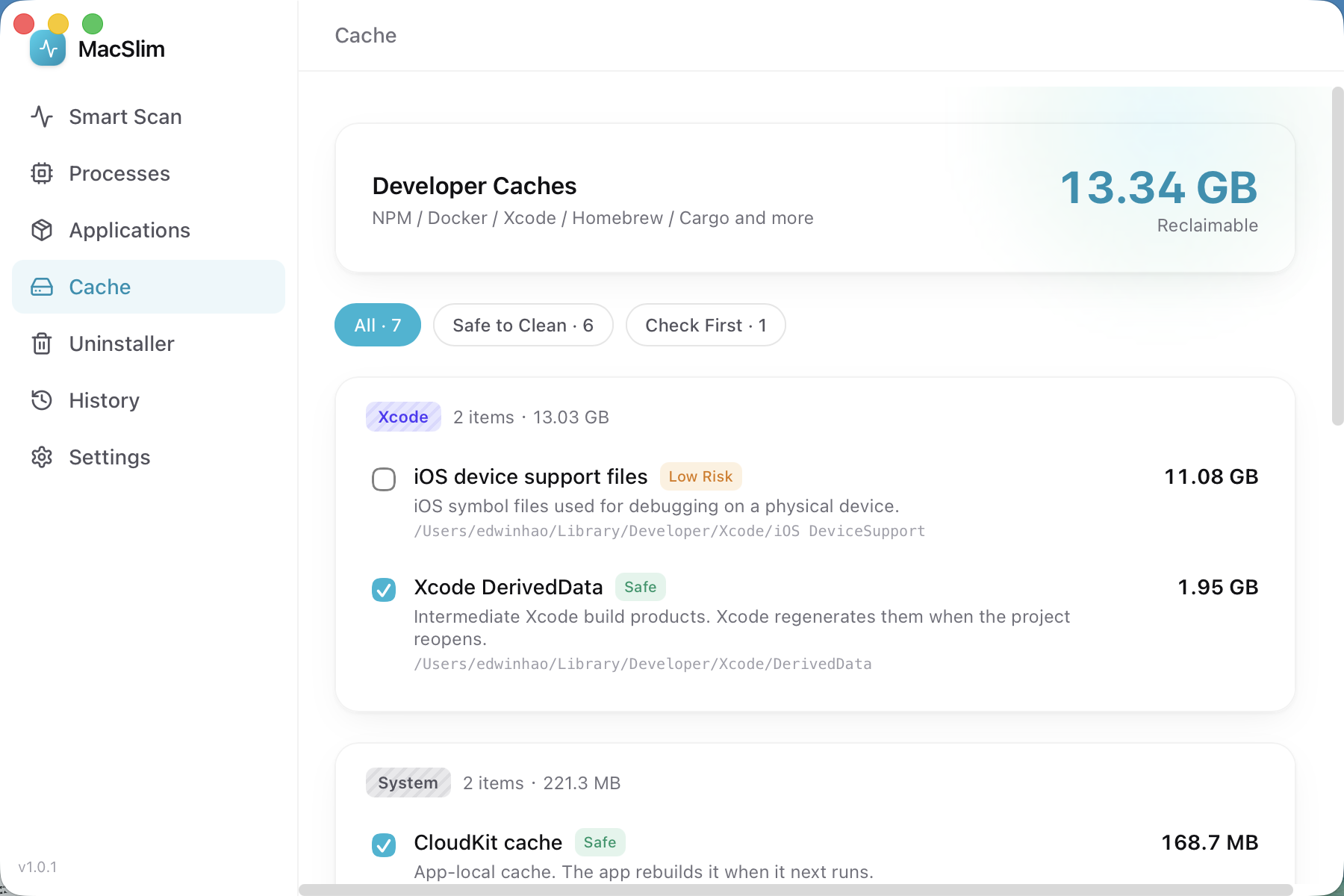Uncheck the Xcode DerivedData checkbox
The image size is (1344, 896).
[x=384, y=590]
